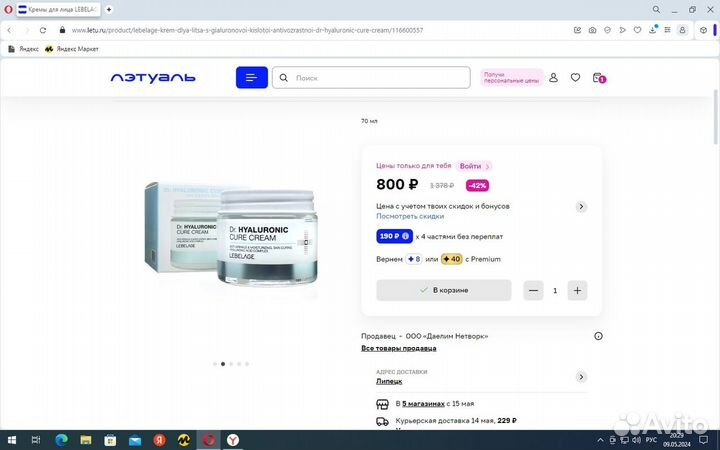The height and width of the screenshot is (450, 720).
Task: Select first image carousel dot
Action: tap(215, 364)
